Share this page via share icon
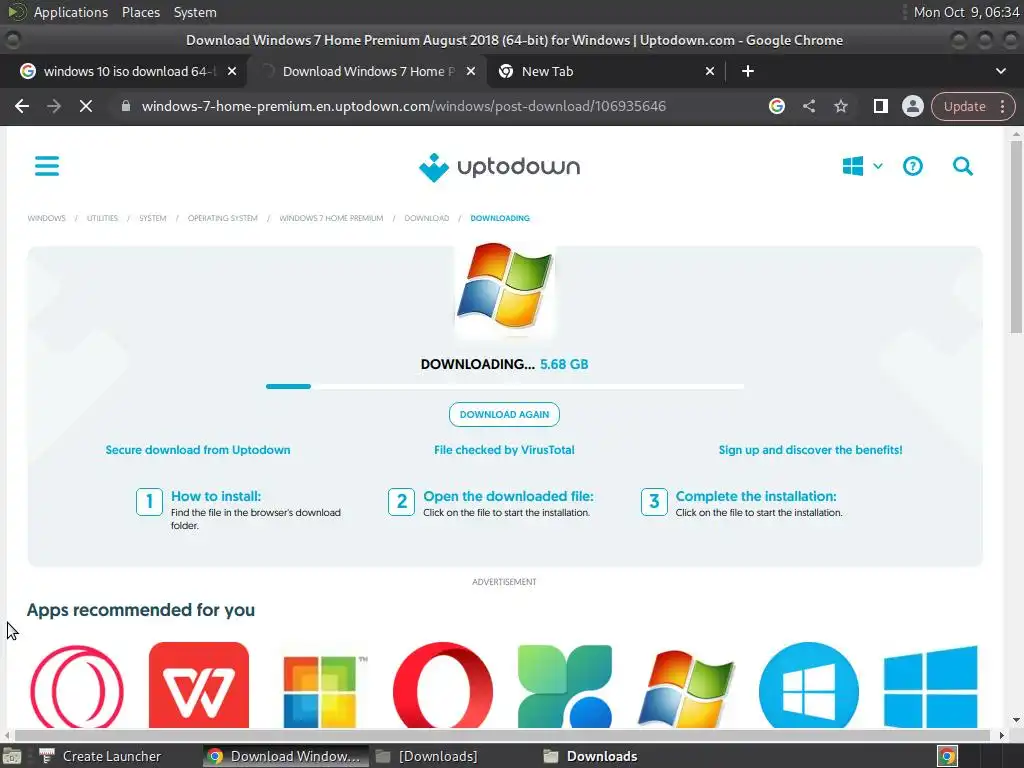 (x=809, y=106)
